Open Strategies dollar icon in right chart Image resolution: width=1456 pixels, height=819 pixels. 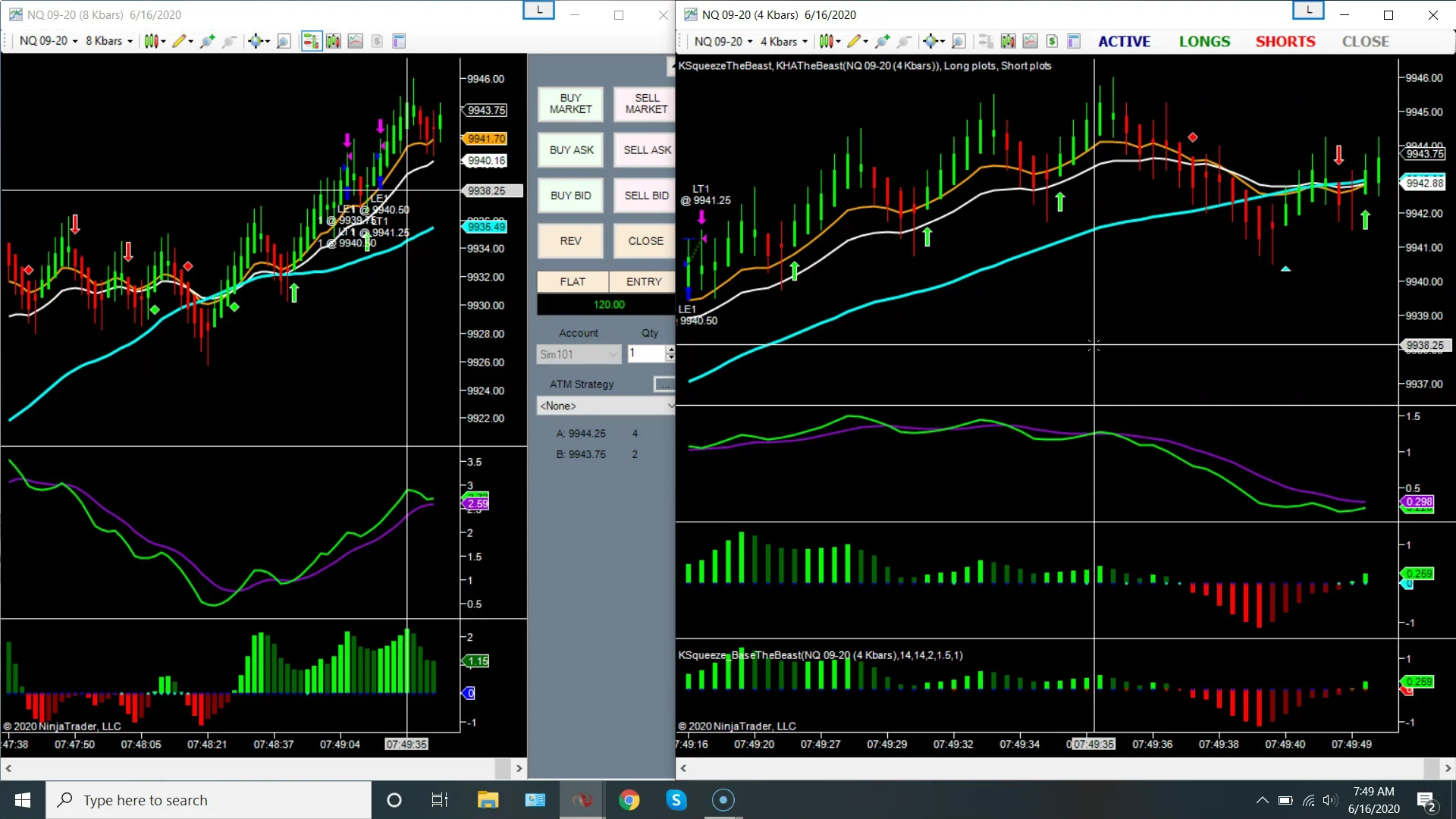pos(1052,41)
